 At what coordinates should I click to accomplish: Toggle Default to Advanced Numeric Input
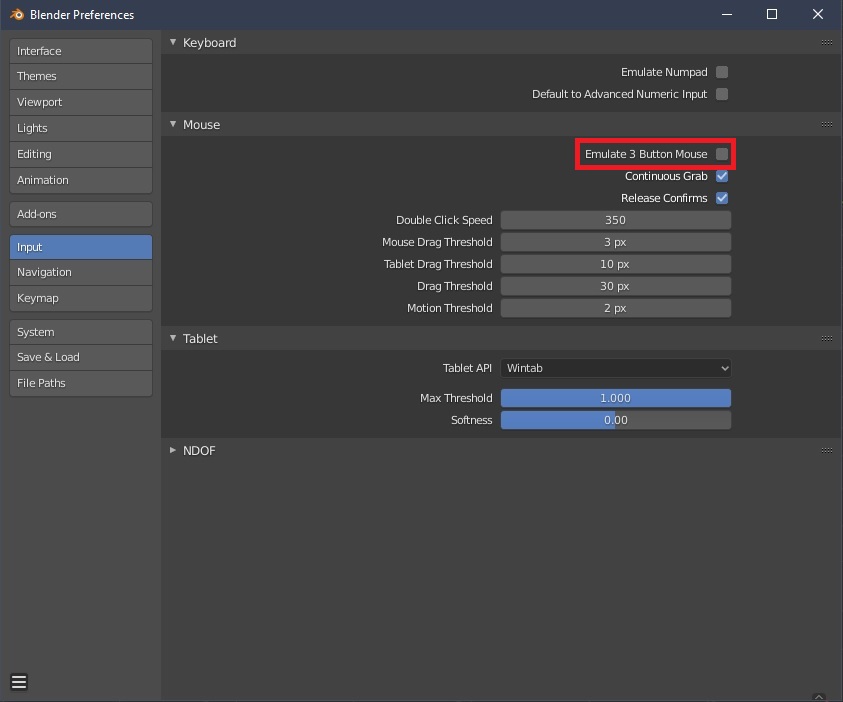pyautogui.click(x=722, y=94)
